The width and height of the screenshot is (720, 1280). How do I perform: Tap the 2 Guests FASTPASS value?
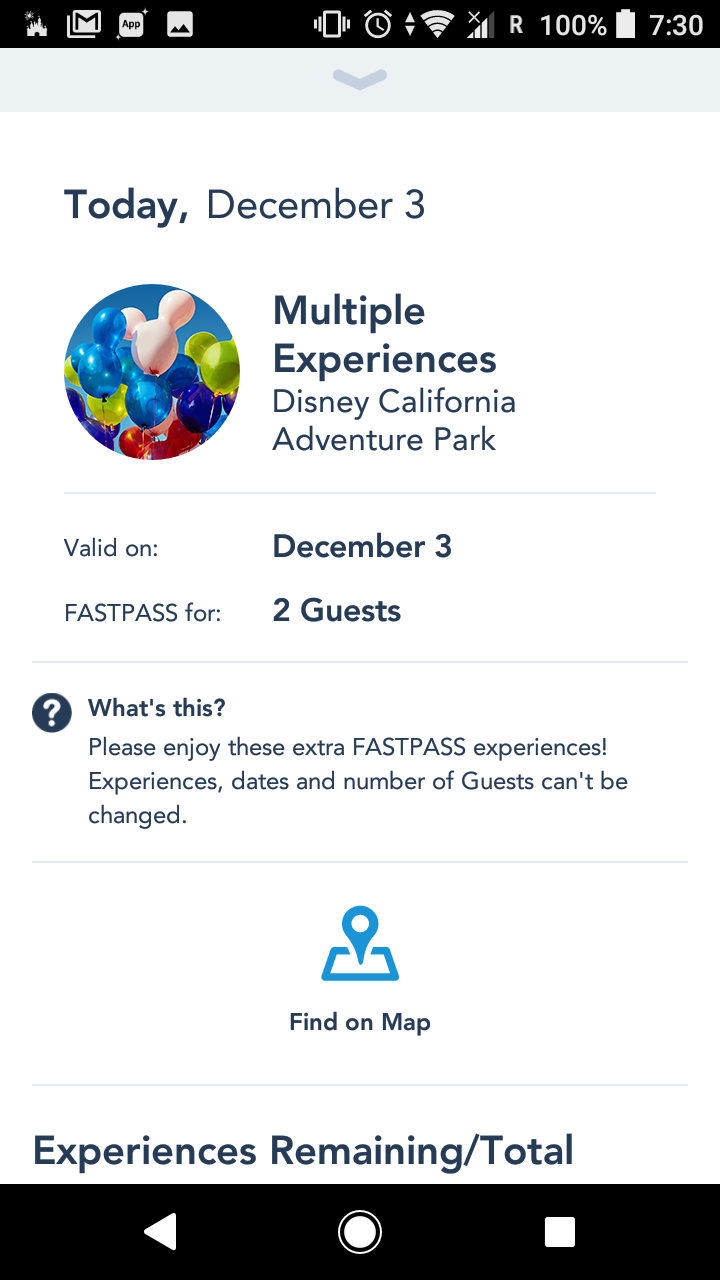coord(337,610)
